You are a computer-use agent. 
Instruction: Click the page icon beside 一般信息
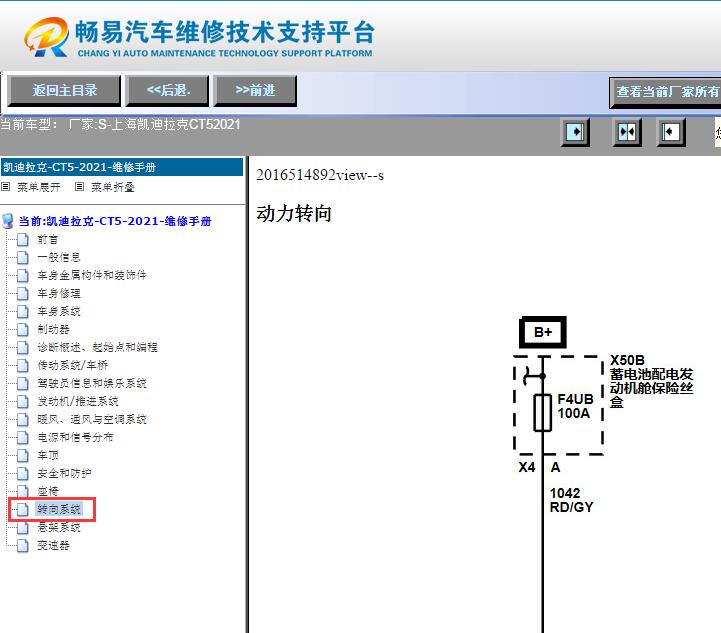[23, 257]
